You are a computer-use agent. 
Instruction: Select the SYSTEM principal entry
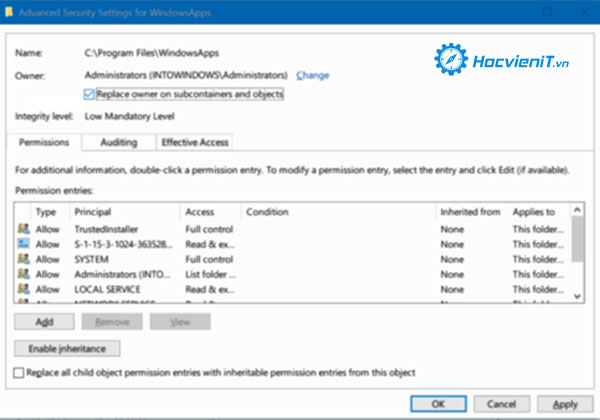91,259
